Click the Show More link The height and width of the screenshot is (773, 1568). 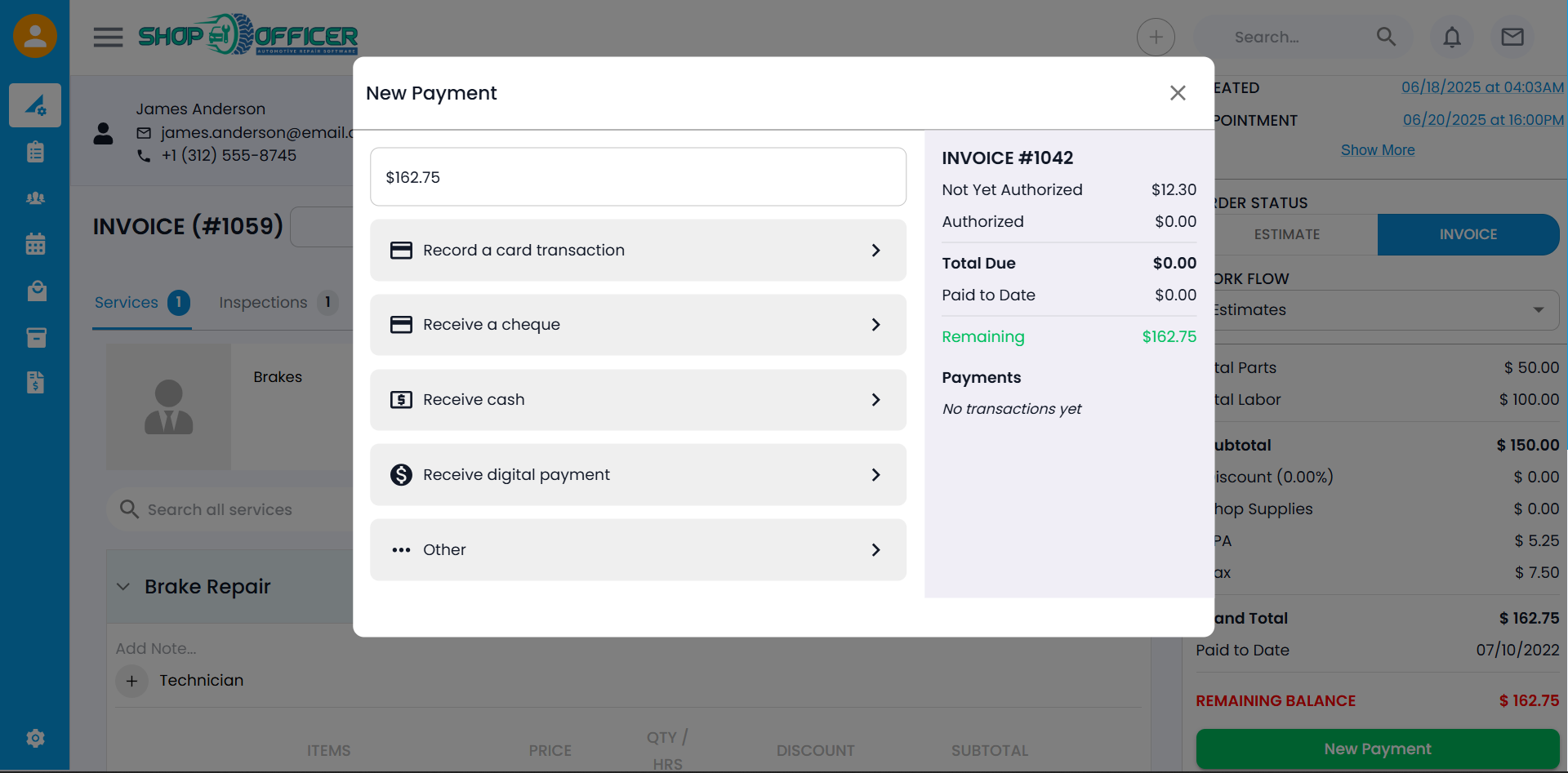pyautogui.click(x=1378, y=150)
